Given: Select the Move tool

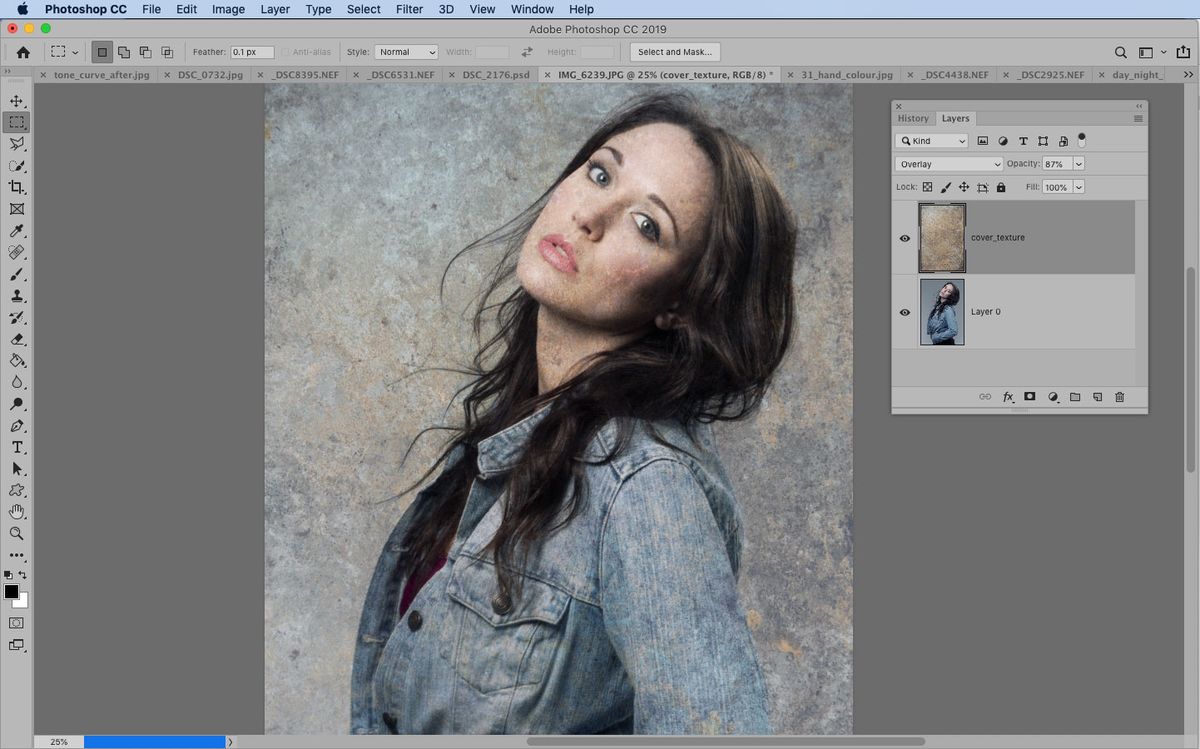Looking at the screenshot, I should (x=17, y=101).
